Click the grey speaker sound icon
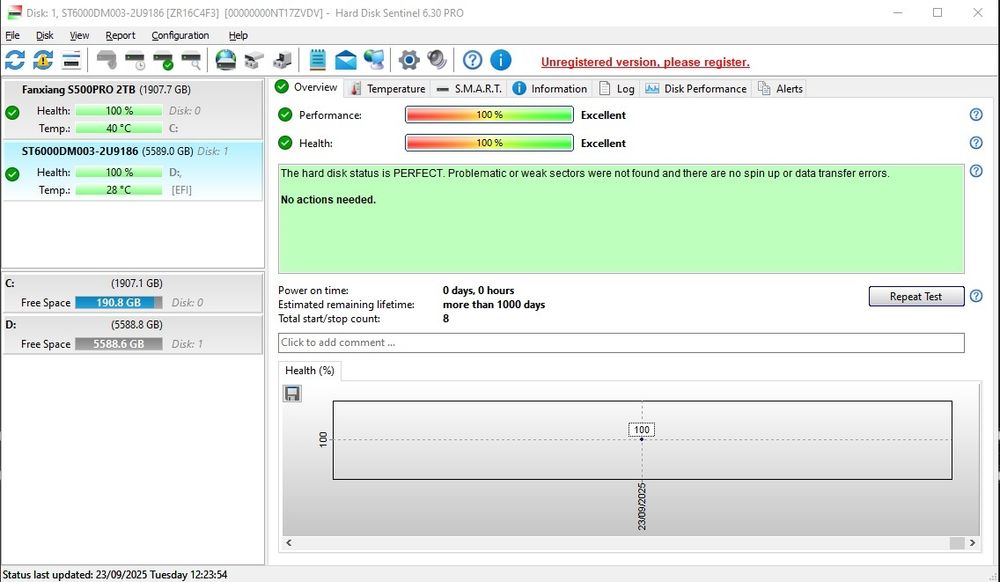 click(x=438, y=61)
